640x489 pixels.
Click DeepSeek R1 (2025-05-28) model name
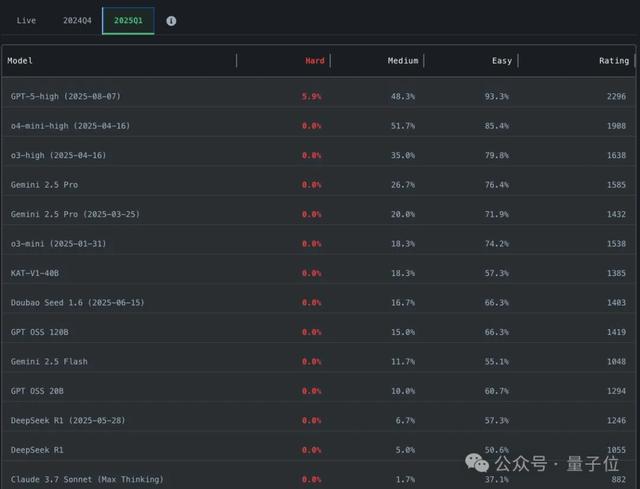coord(68,420)
